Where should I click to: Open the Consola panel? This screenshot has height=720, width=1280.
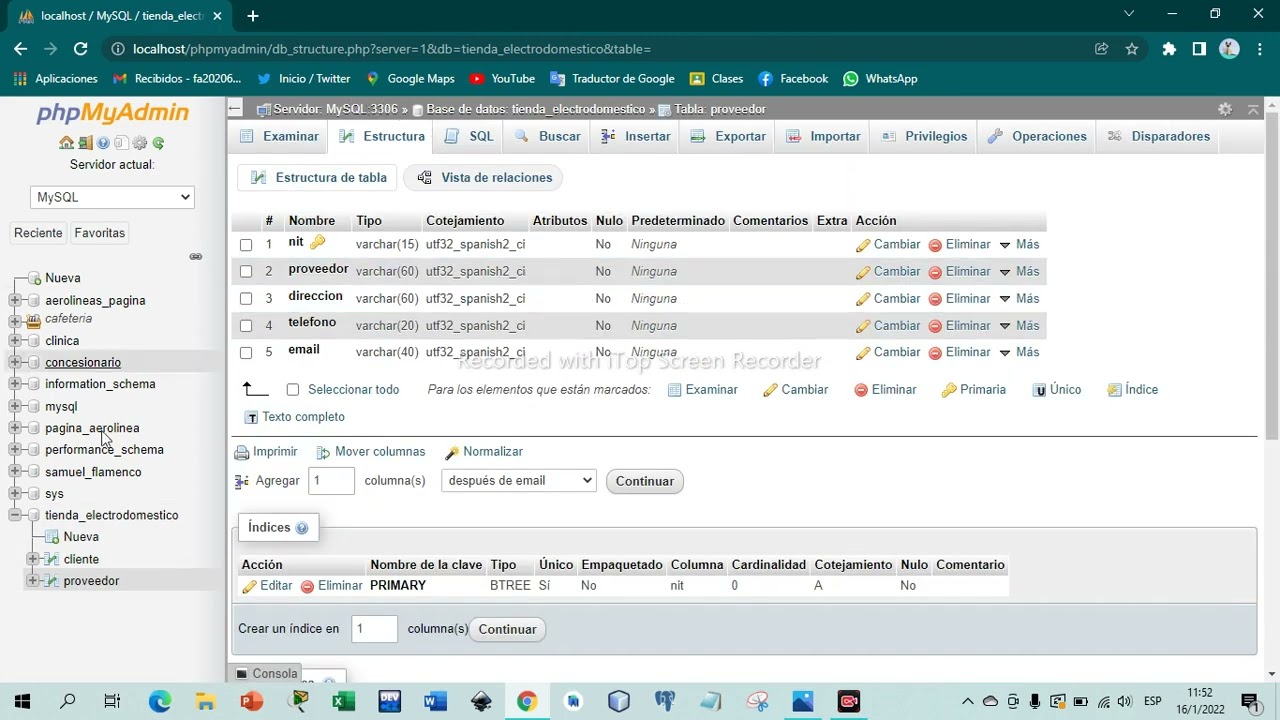click(267, 674)
